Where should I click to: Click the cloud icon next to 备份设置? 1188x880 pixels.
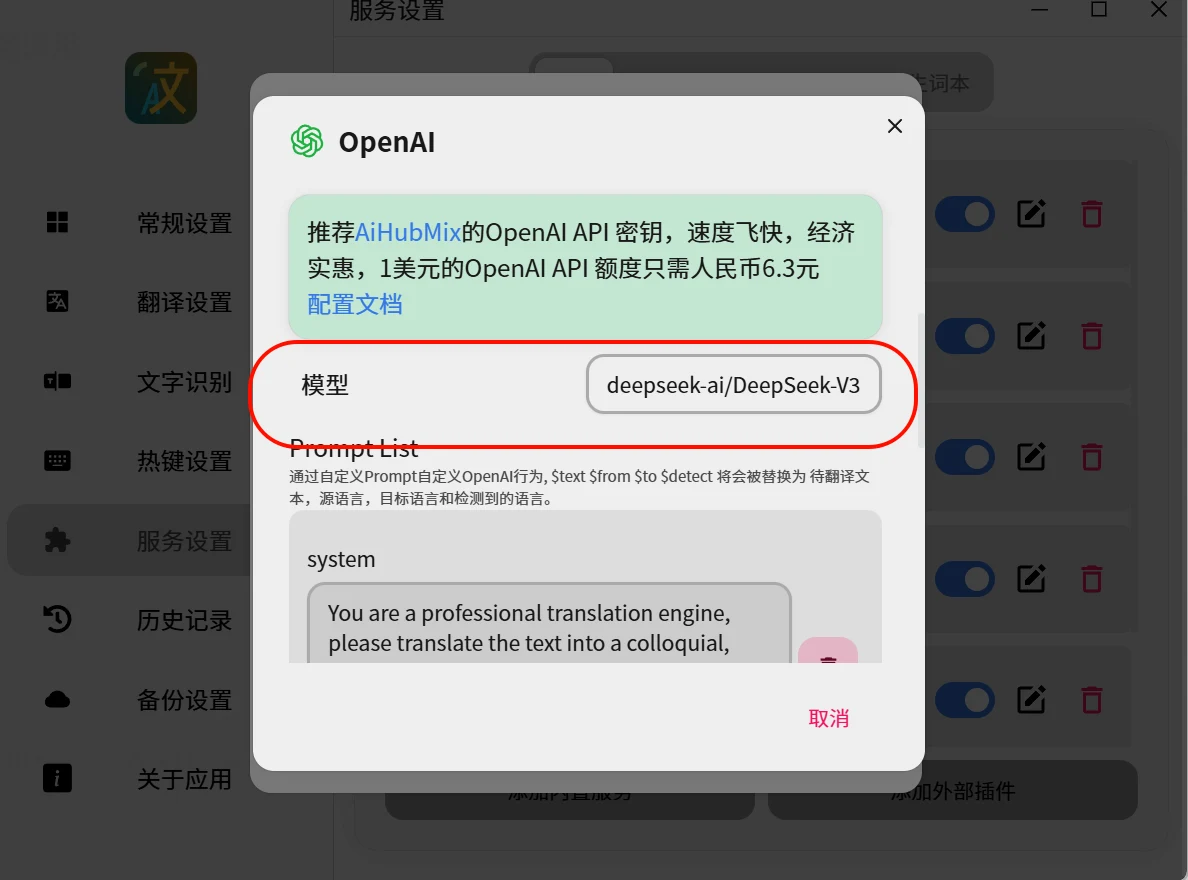58,699
